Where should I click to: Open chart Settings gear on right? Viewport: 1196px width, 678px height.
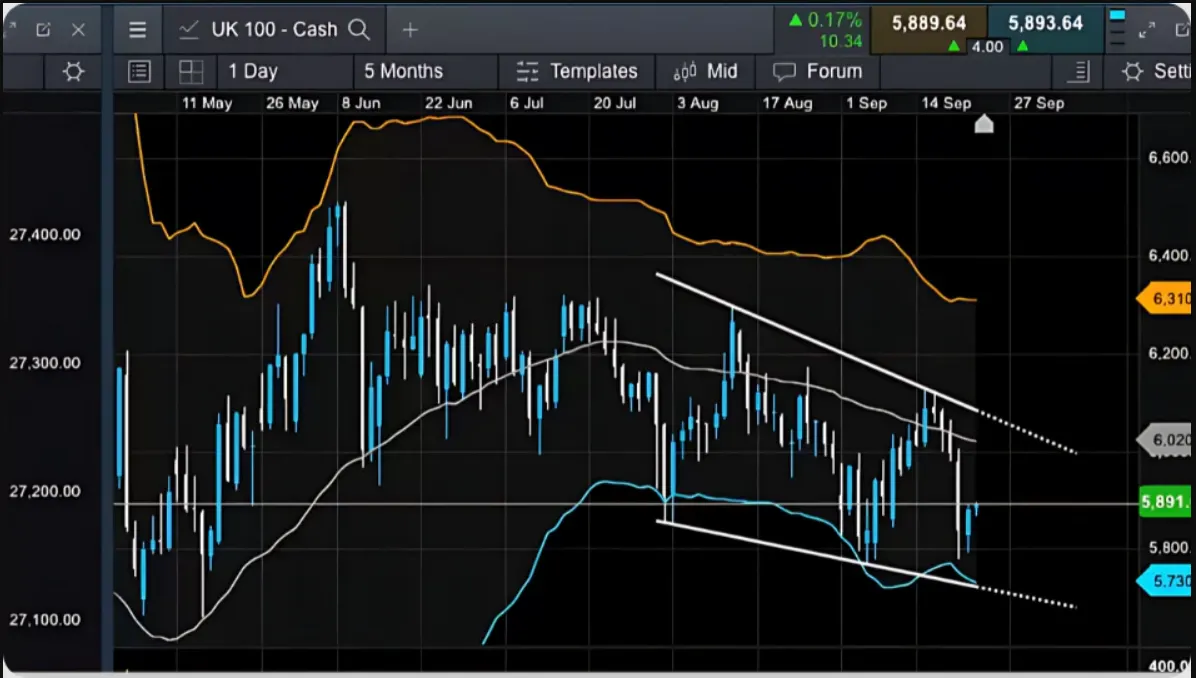click(x=1154, y=72)
